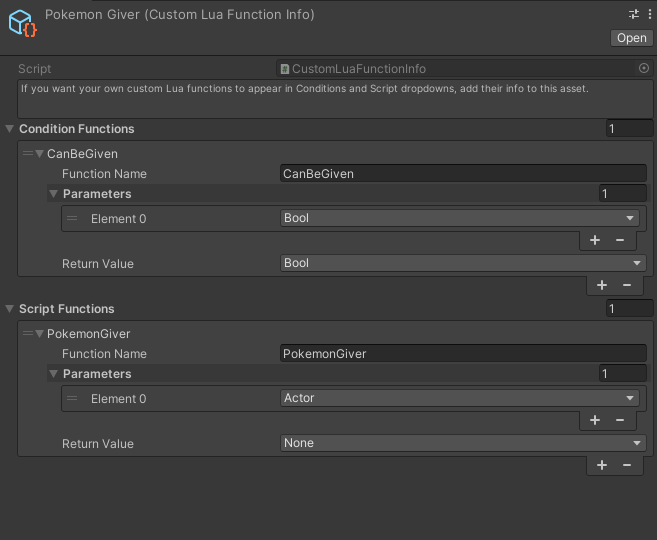Screen dimensions: 657x540
Task: Click Return Value label under PokemonGiver
Action: [x=98, y=444]
